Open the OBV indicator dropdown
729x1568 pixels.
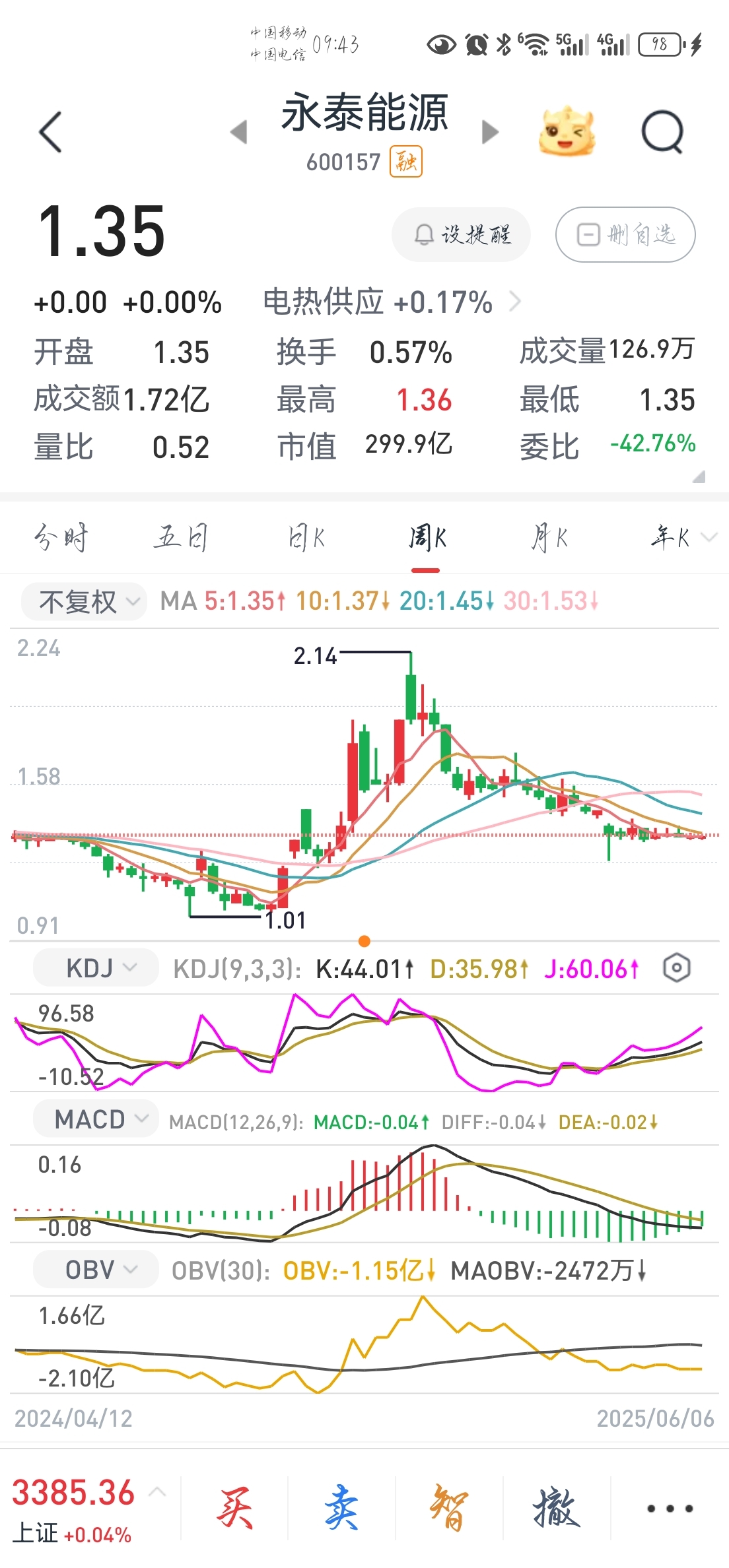pyautogui.click(x=96, y=1269)
